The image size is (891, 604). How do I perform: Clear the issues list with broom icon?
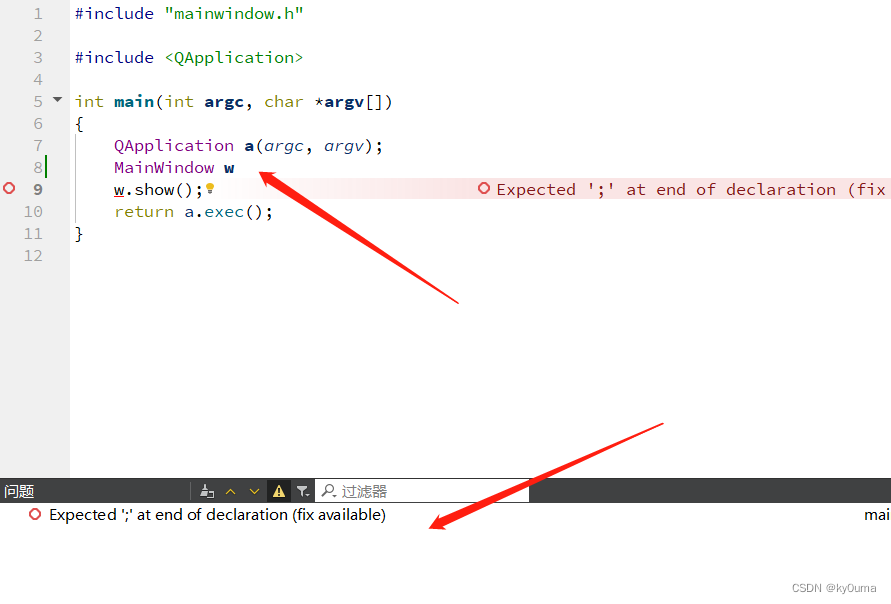(x=207, y=491)
